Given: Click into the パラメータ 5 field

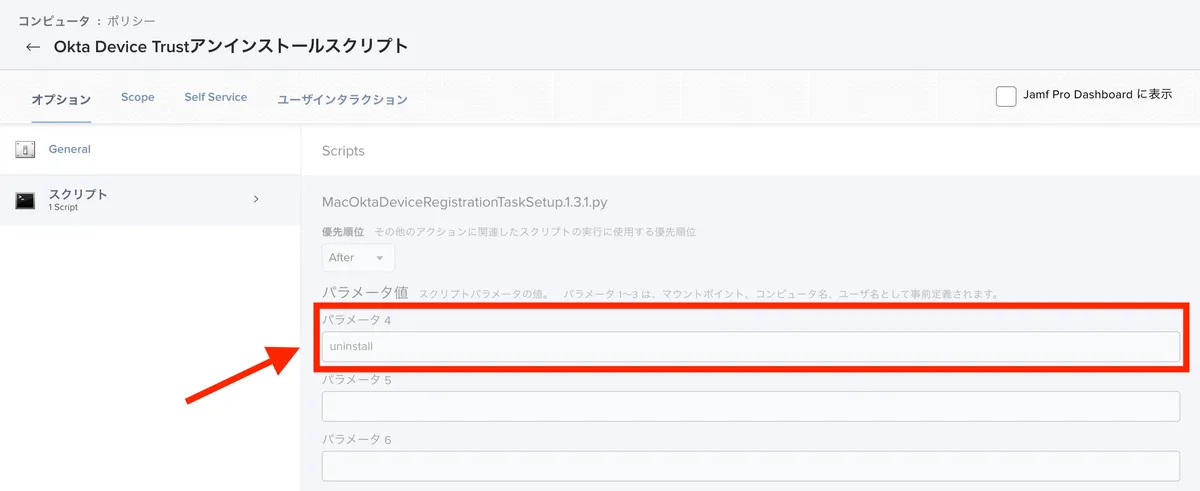Looking at the screenshot, I should pos(750,407).
